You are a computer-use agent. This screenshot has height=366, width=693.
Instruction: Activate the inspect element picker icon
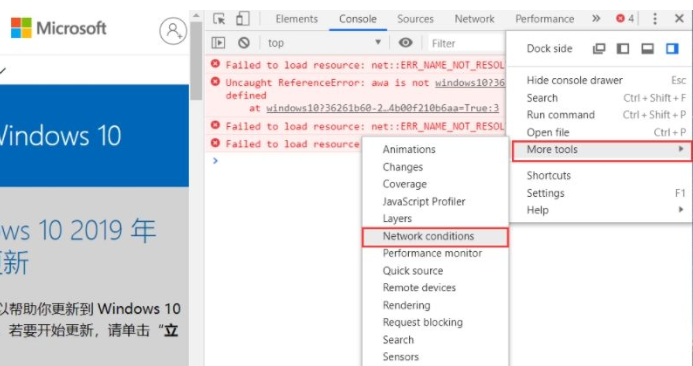219,19
